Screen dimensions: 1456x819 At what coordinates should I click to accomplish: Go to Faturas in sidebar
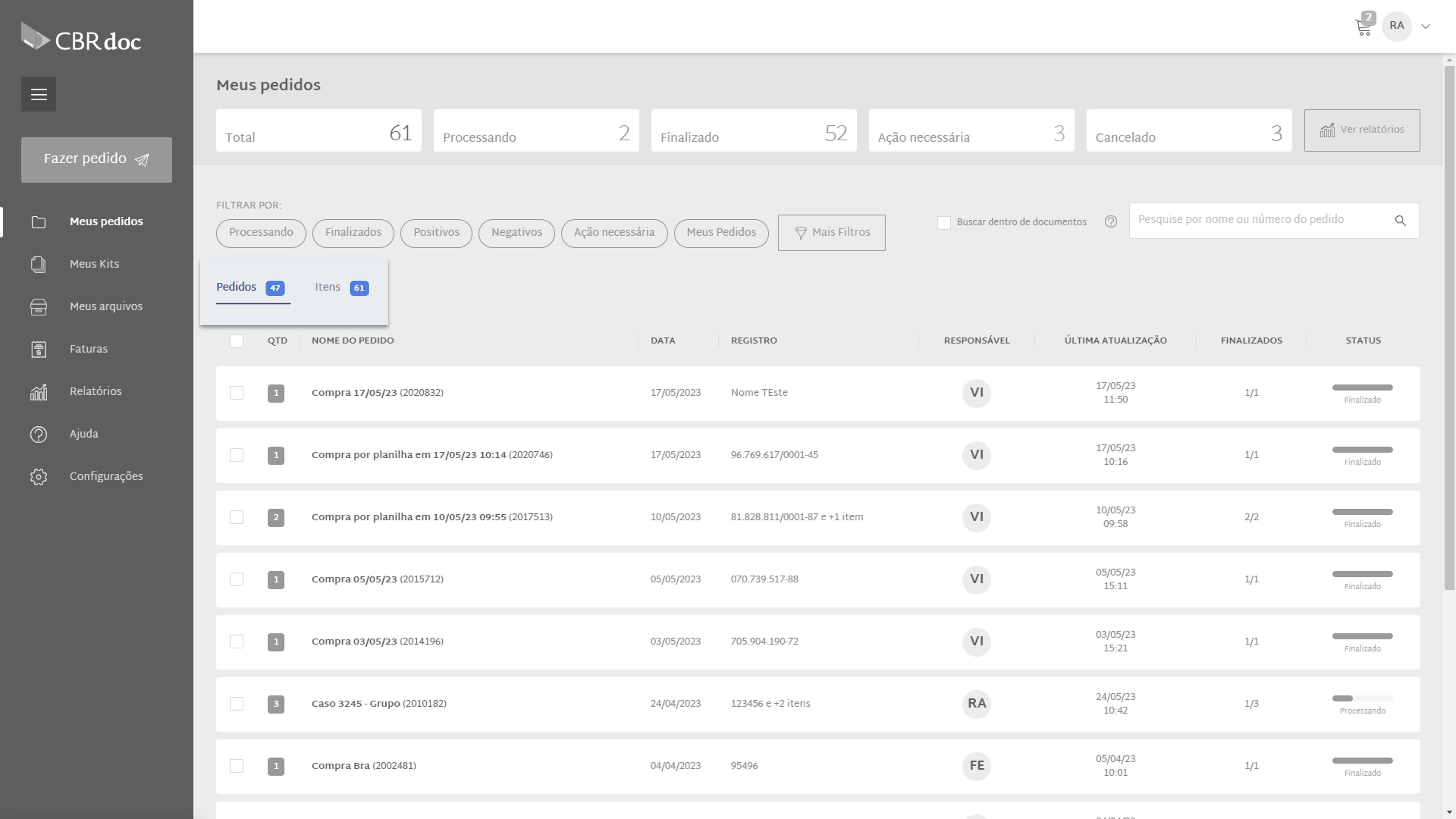click(x=88, y=349)
